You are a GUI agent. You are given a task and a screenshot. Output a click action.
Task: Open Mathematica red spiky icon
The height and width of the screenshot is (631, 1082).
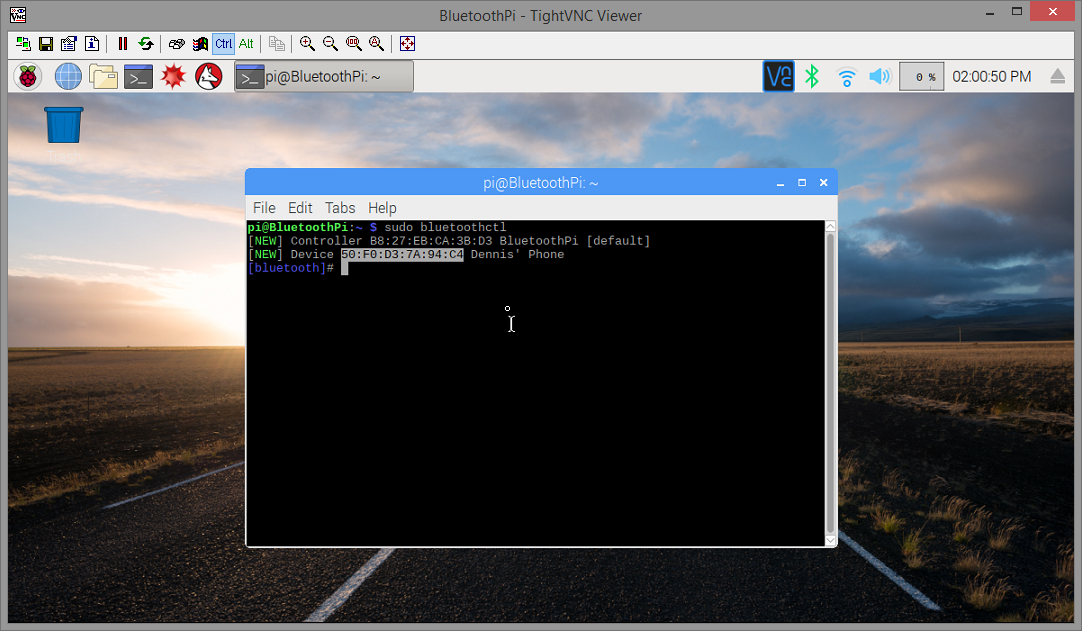pos(173,77)
